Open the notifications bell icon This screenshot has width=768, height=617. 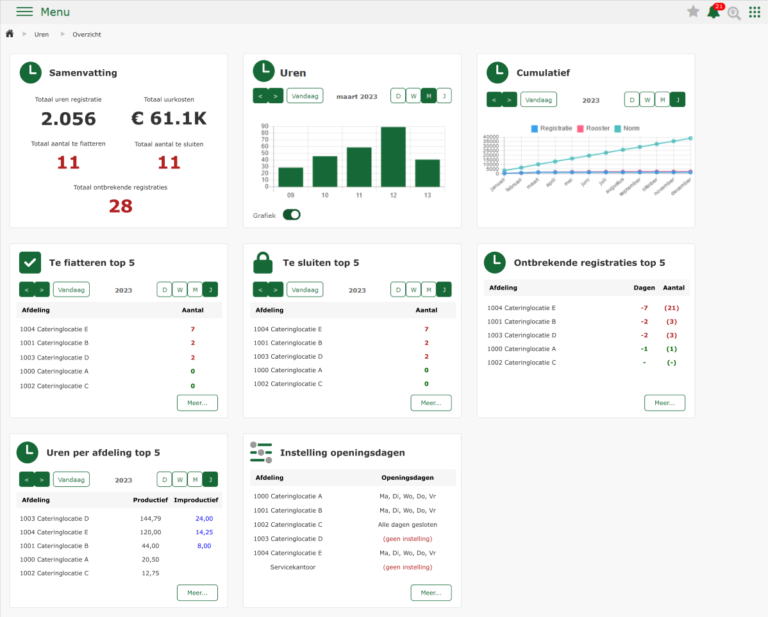(x=713, y=12)
